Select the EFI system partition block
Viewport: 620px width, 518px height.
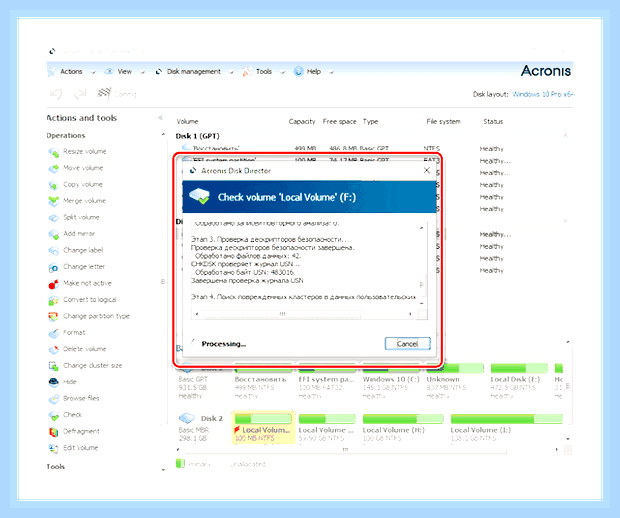[x=327, y=379]
